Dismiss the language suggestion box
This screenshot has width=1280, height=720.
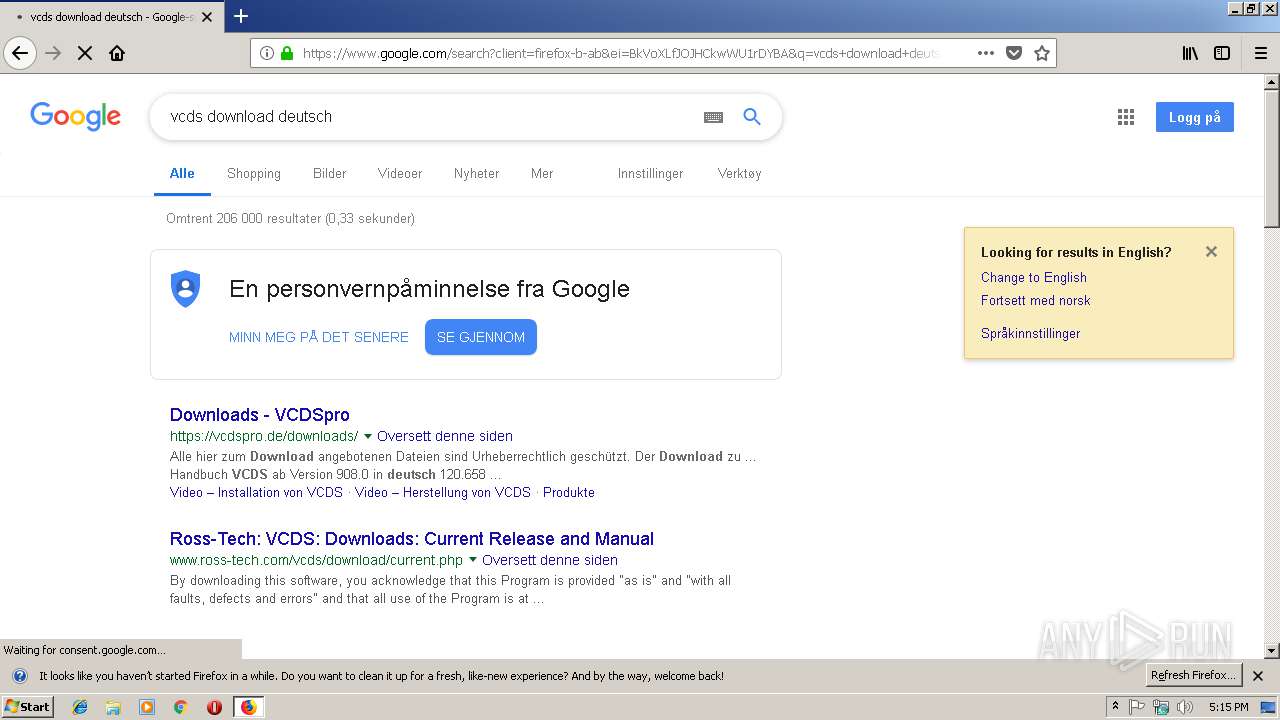point(1211,252)
